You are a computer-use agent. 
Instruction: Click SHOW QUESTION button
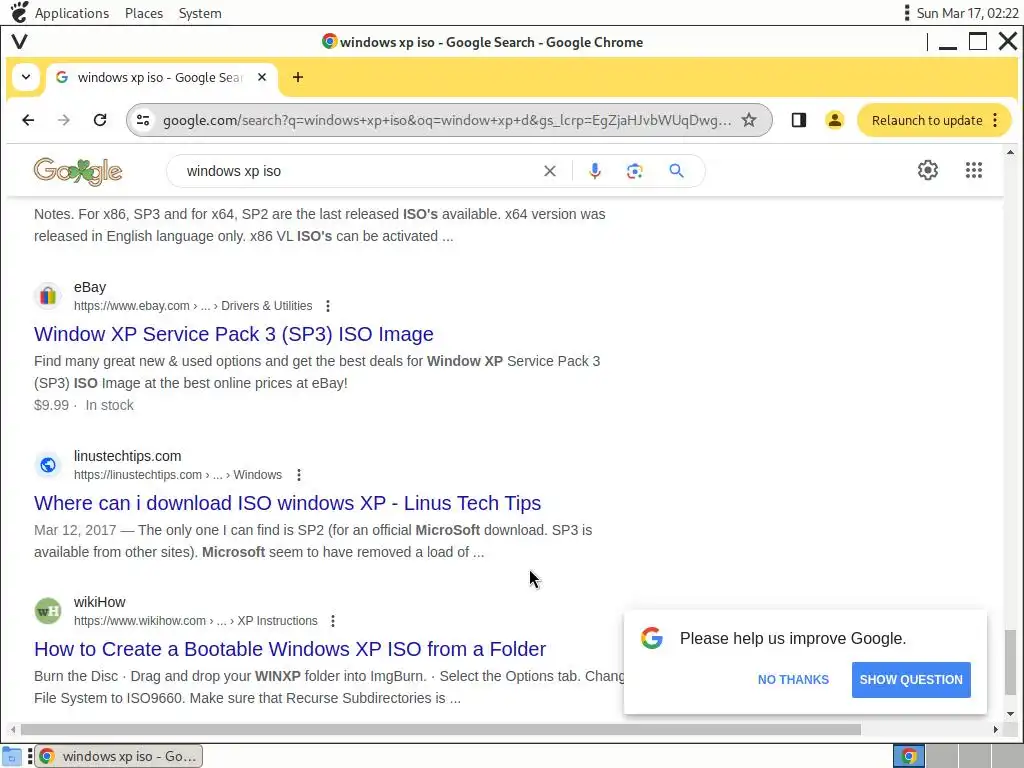[x=911, y=680]
